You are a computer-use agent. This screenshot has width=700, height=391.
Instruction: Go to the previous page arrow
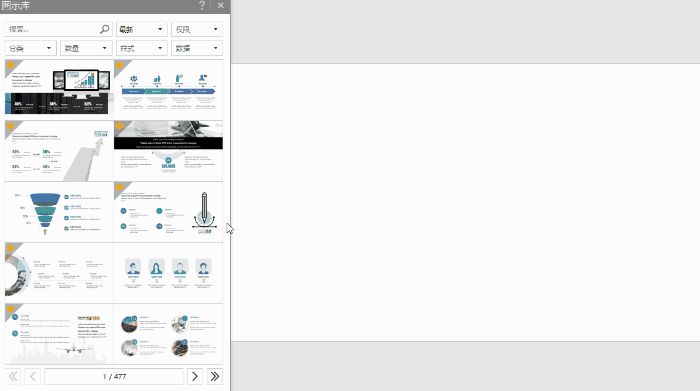(33, 376)
